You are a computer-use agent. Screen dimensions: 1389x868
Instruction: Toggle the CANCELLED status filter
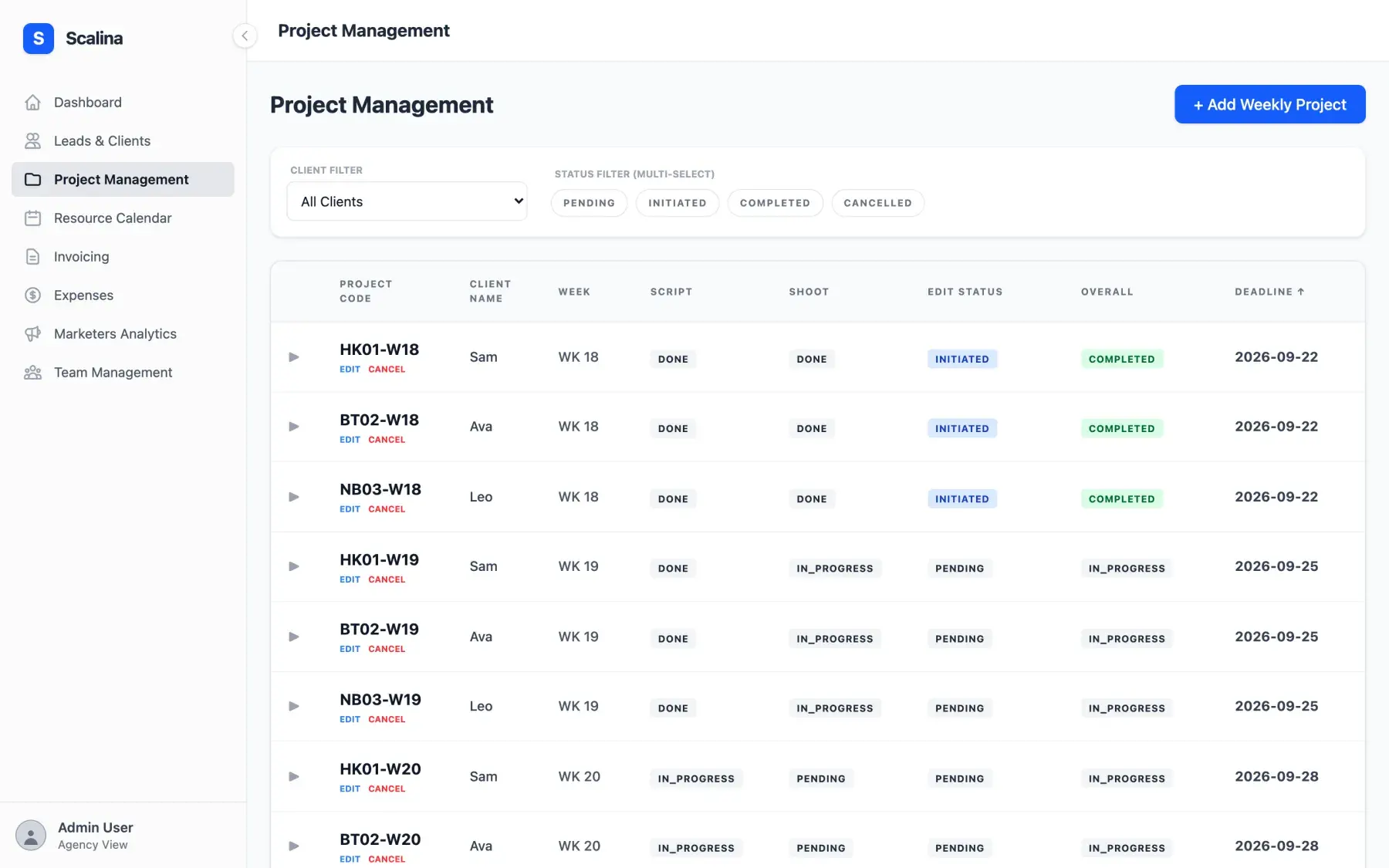877,203
